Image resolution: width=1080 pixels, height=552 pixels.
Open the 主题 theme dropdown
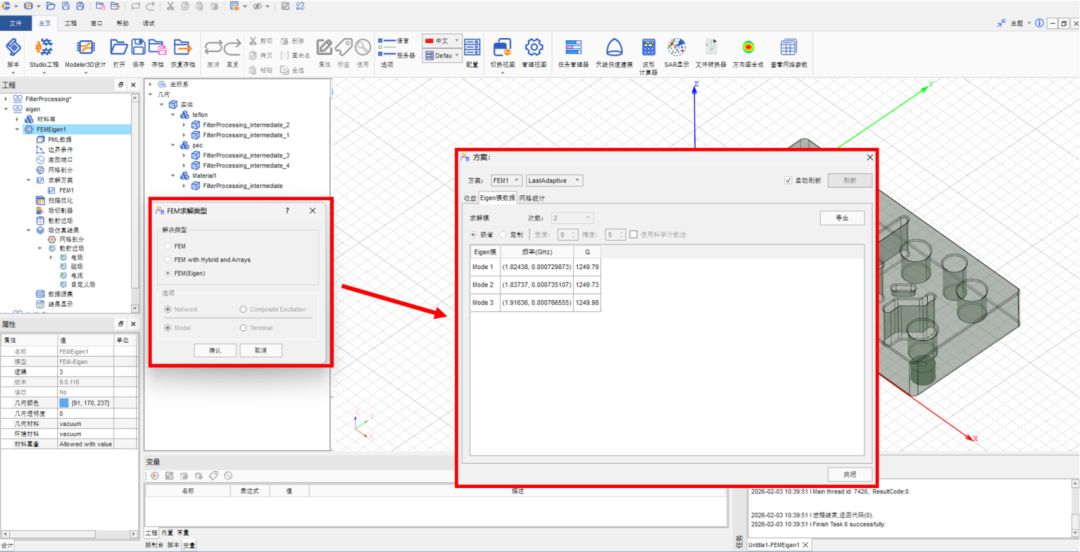pyautogui.click(x=1021, y=23)
